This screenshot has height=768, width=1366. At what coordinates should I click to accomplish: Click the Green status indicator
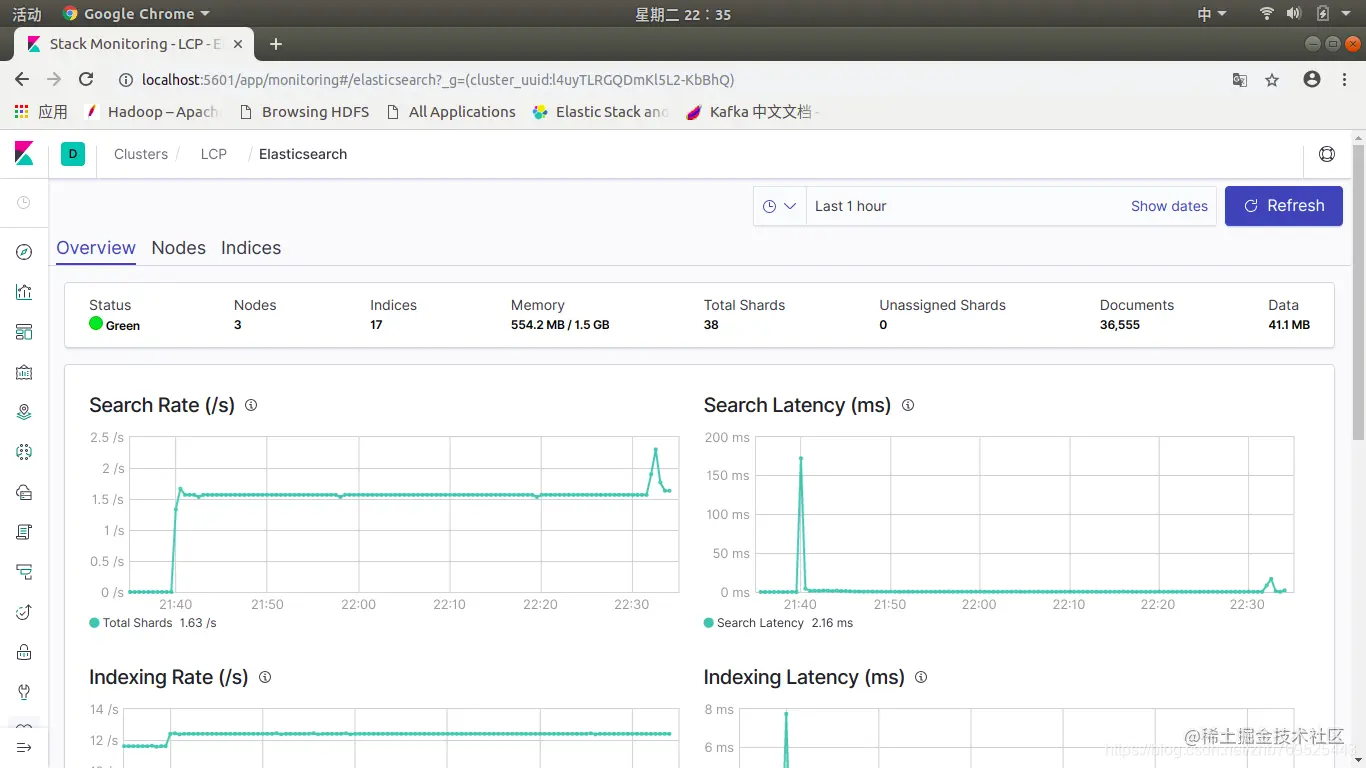pyautogui.click(x=114, y=325)
